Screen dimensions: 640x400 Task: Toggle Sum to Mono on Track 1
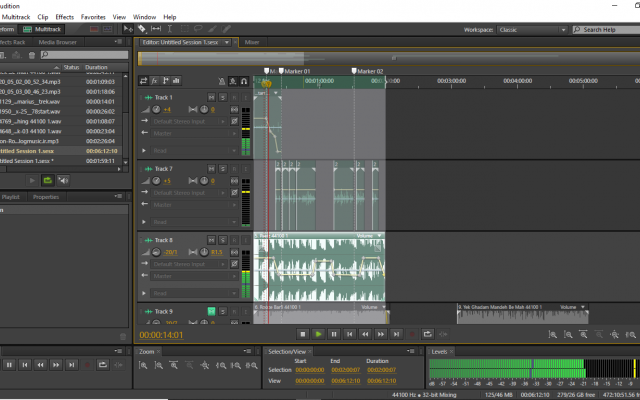click(x=234, y=109)
